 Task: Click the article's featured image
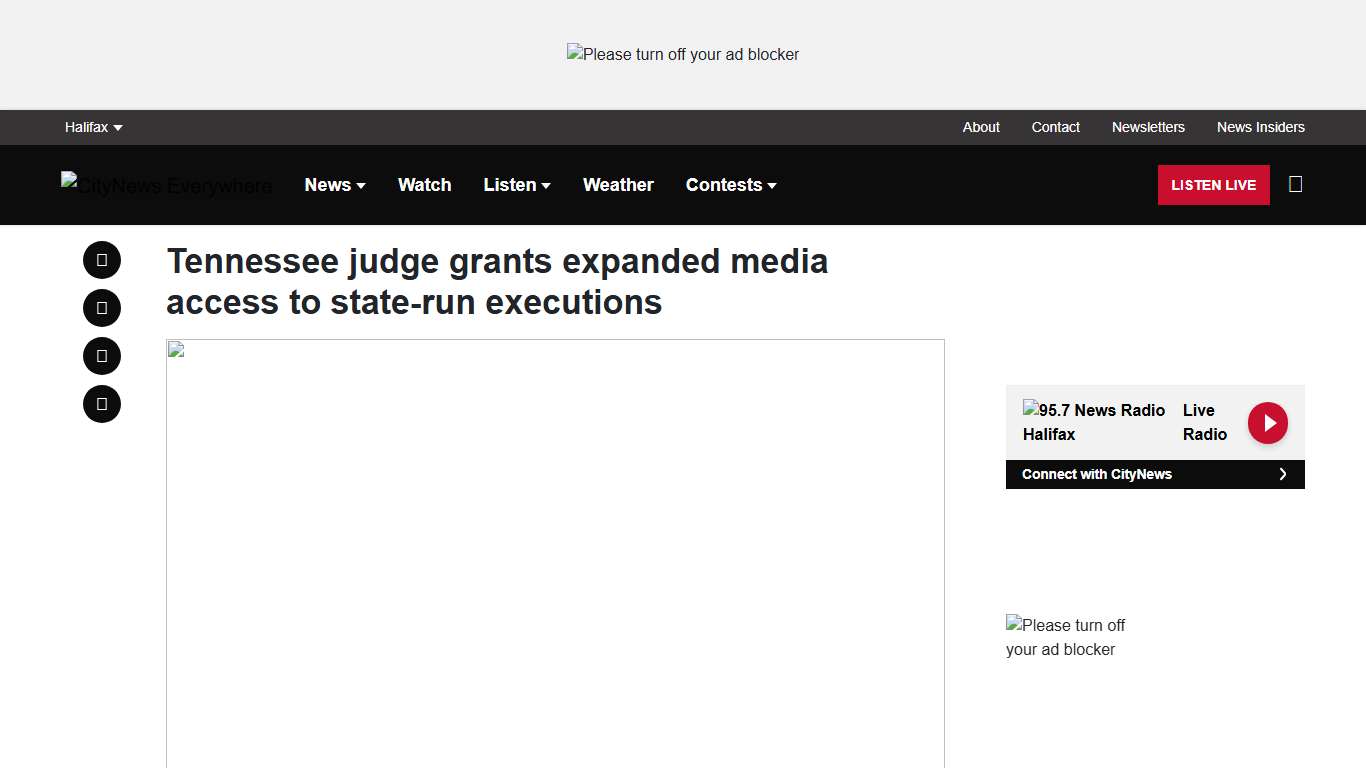555,550
